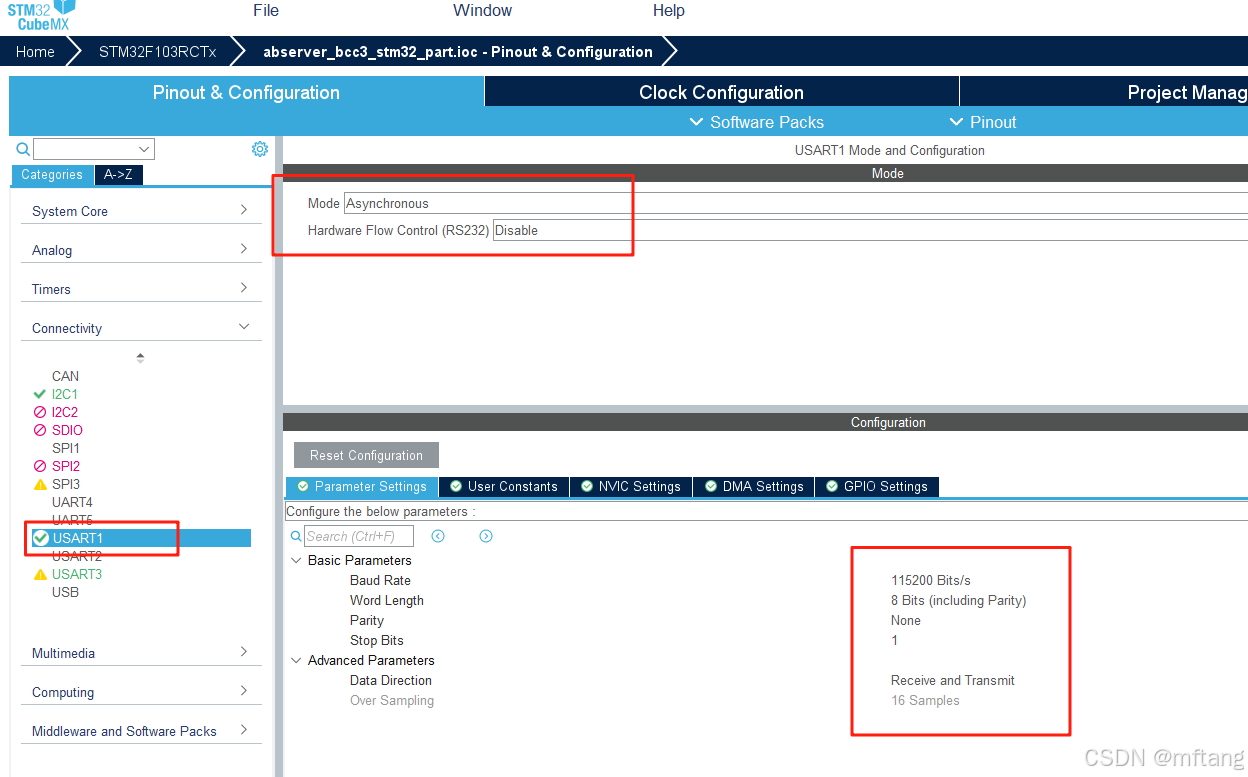Click the parameter Search (Ctrl+F) field

pos(359,536)
